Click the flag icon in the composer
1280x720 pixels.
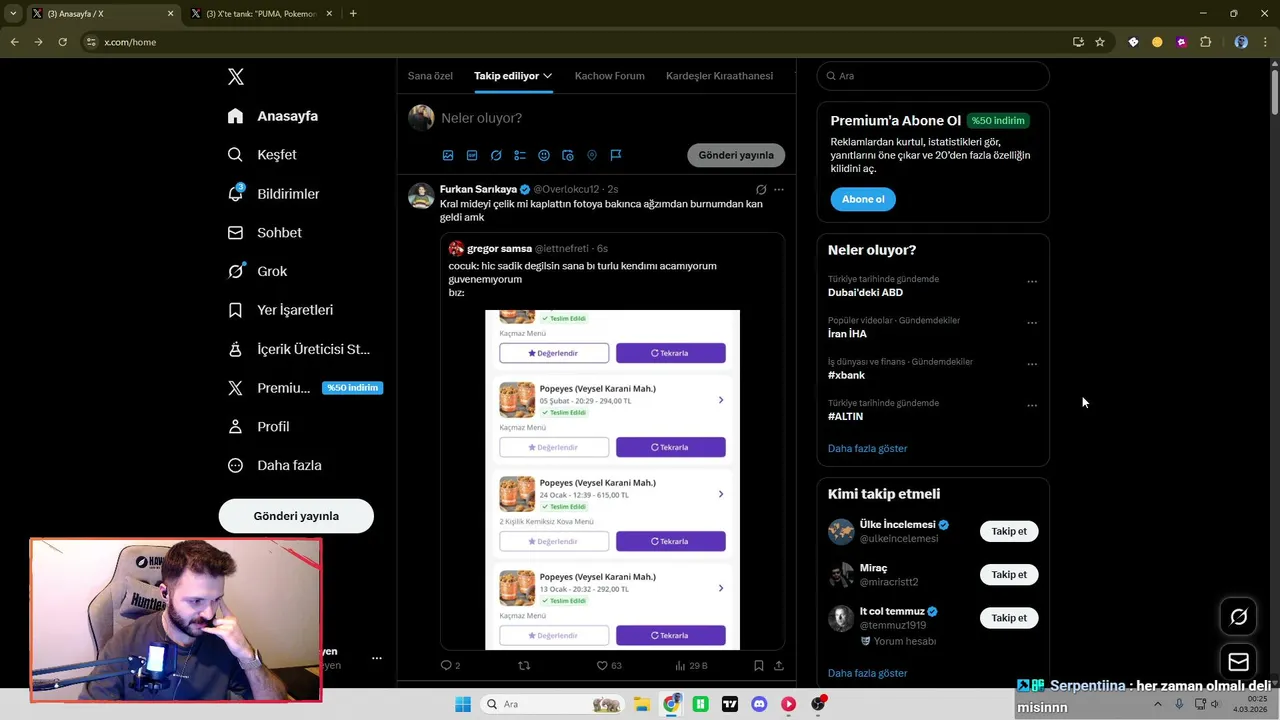pyautogui.click(x=616, y=155)
